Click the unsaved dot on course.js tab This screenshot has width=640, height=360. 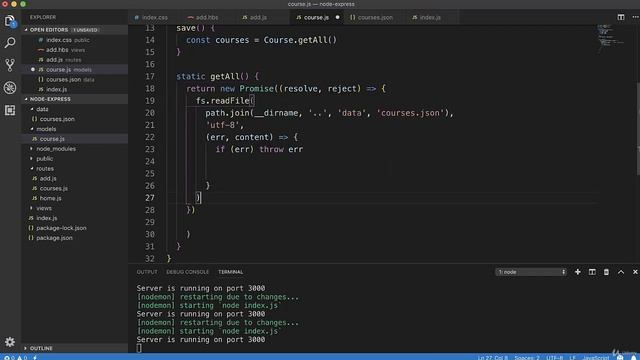(337, 17)
